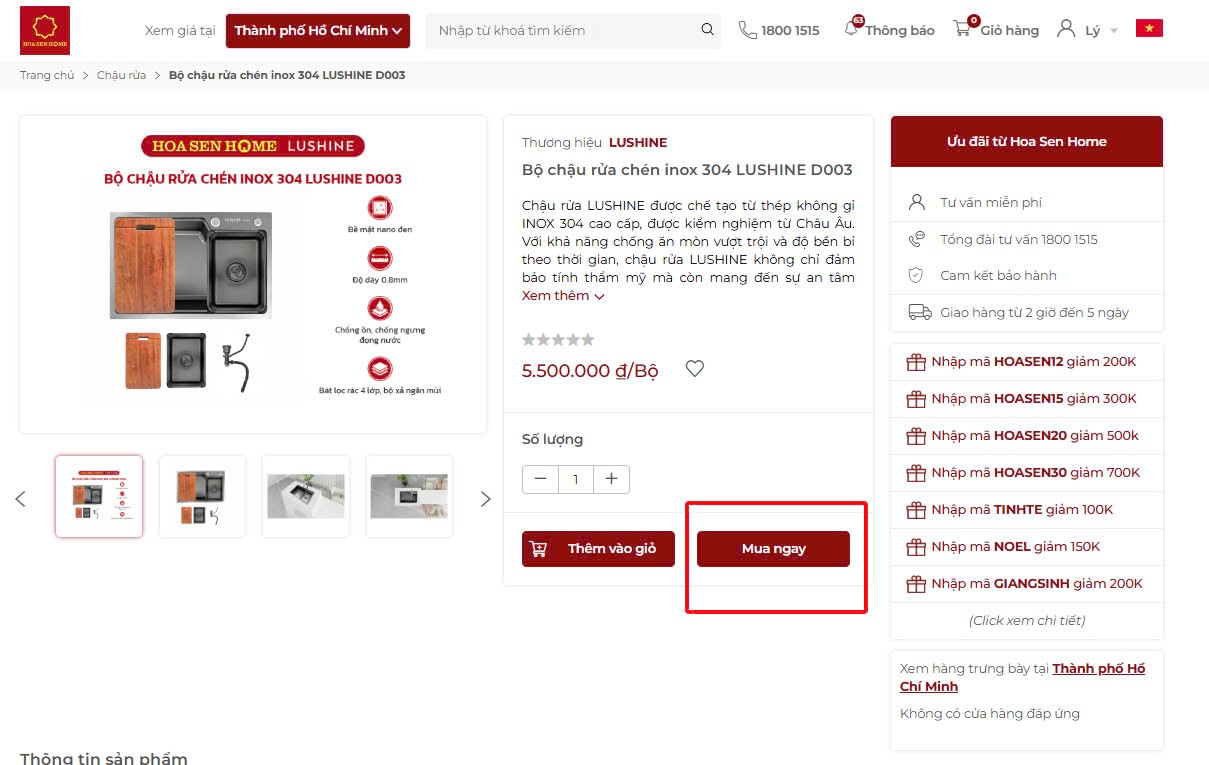The image size is (1209, 765).
Task: Click Nhập mã HOASEN12 giảm 200K
Action: click(x=1034, y=362)
